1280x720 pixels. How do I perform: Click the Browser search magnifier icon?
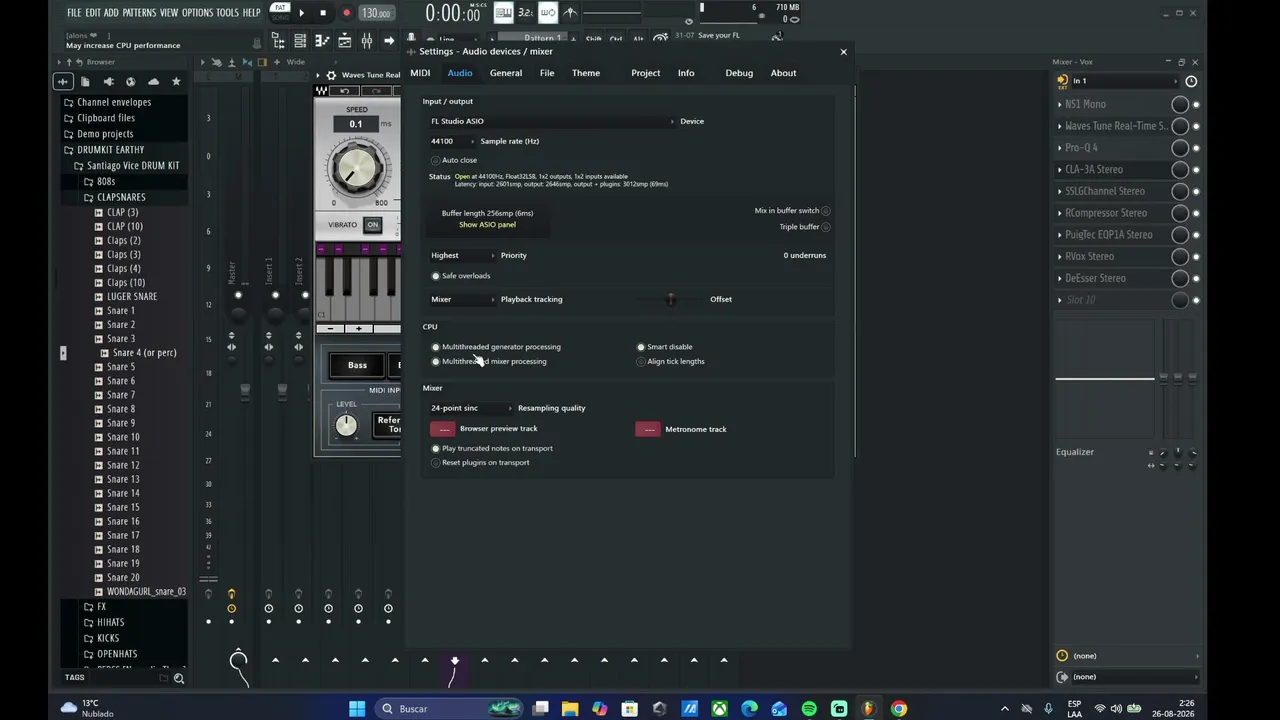(179, 678)
